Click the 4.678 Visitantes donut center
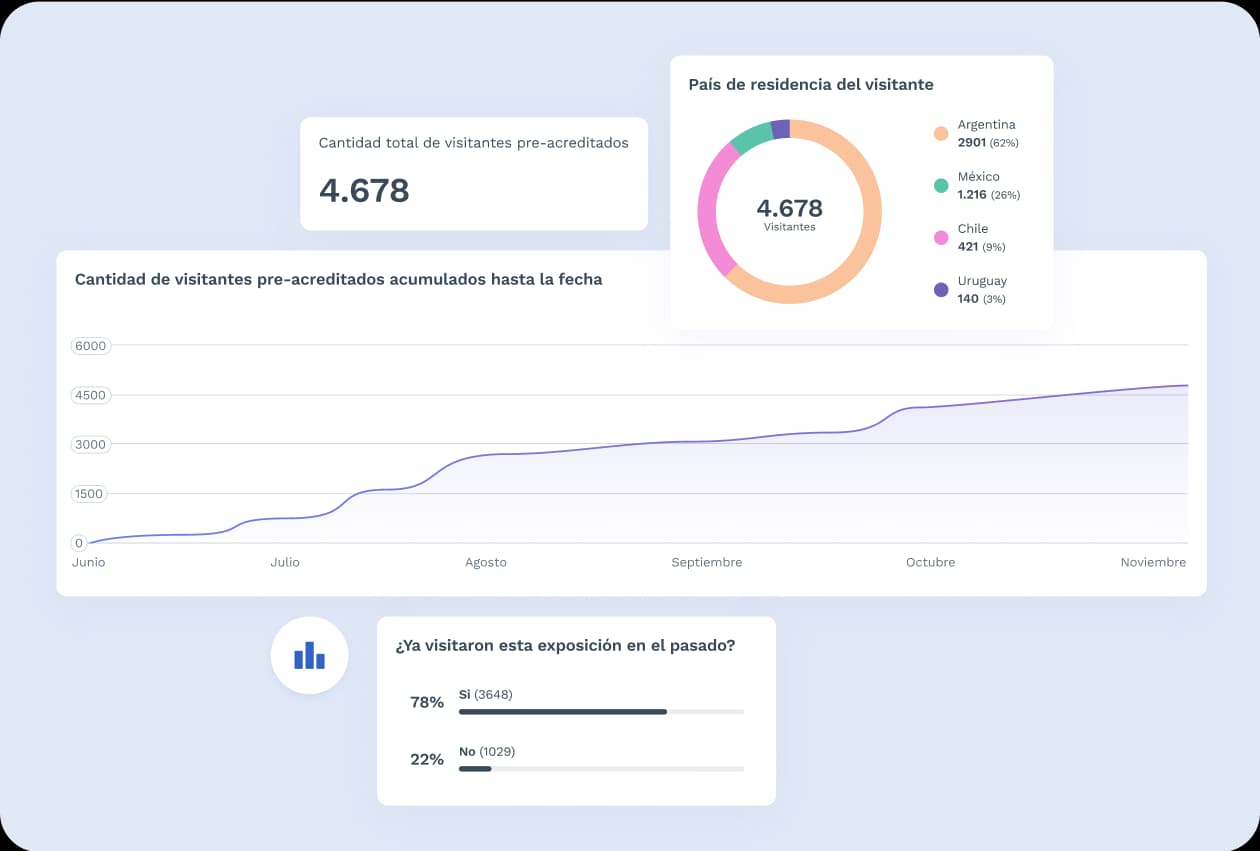Viewport: 1260px width, 851px height. click(x=789, y=214)
